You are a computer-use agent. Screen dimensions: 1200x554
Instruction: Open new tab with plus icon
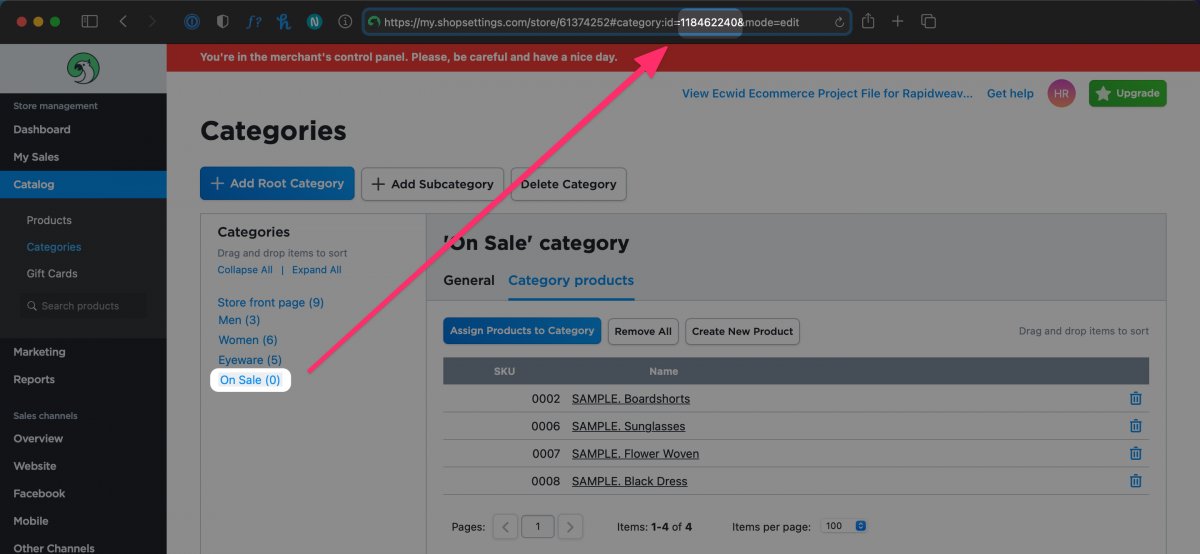point(898,21)
